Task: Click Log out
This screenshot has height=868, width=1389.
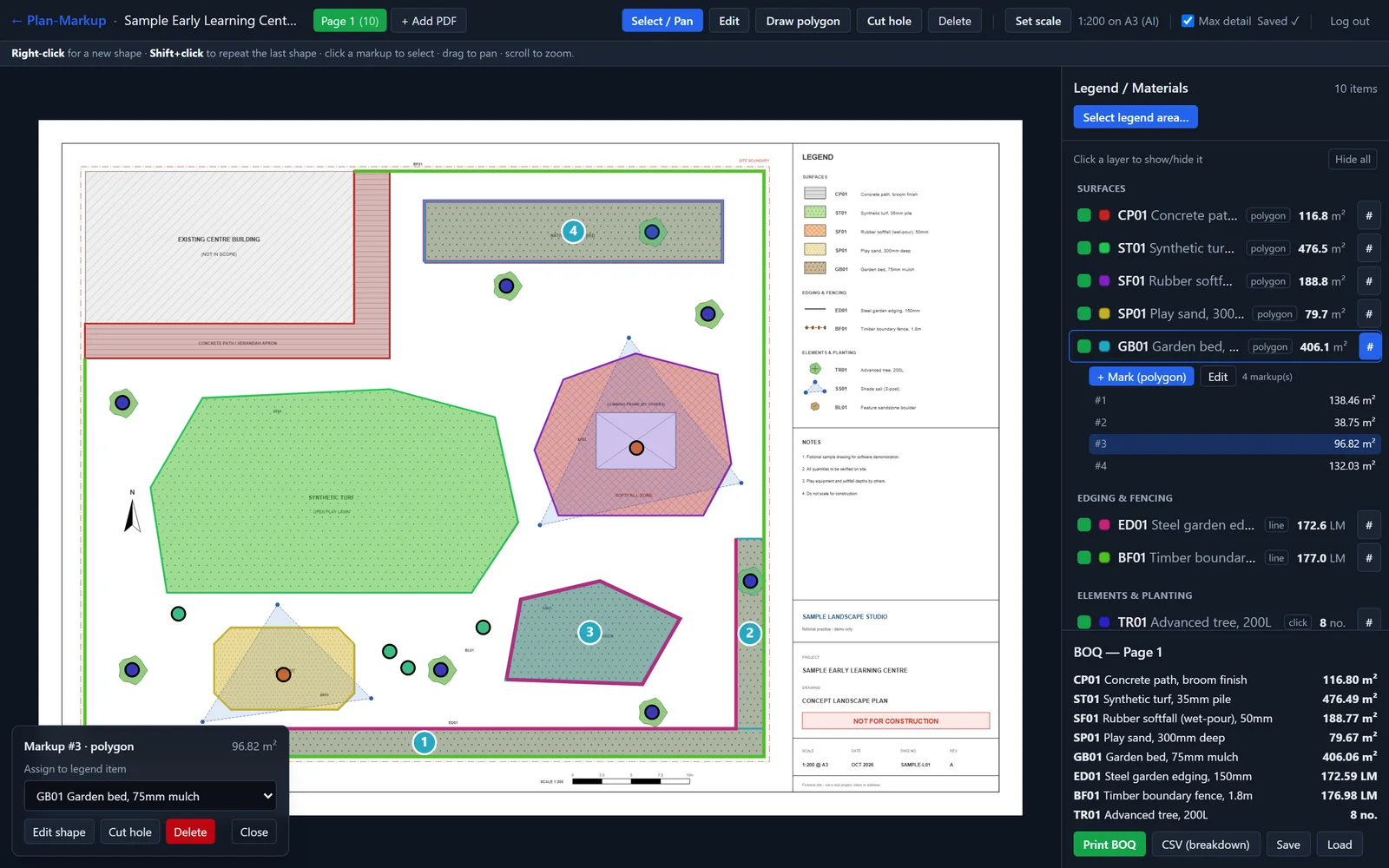Action: 1350,21
